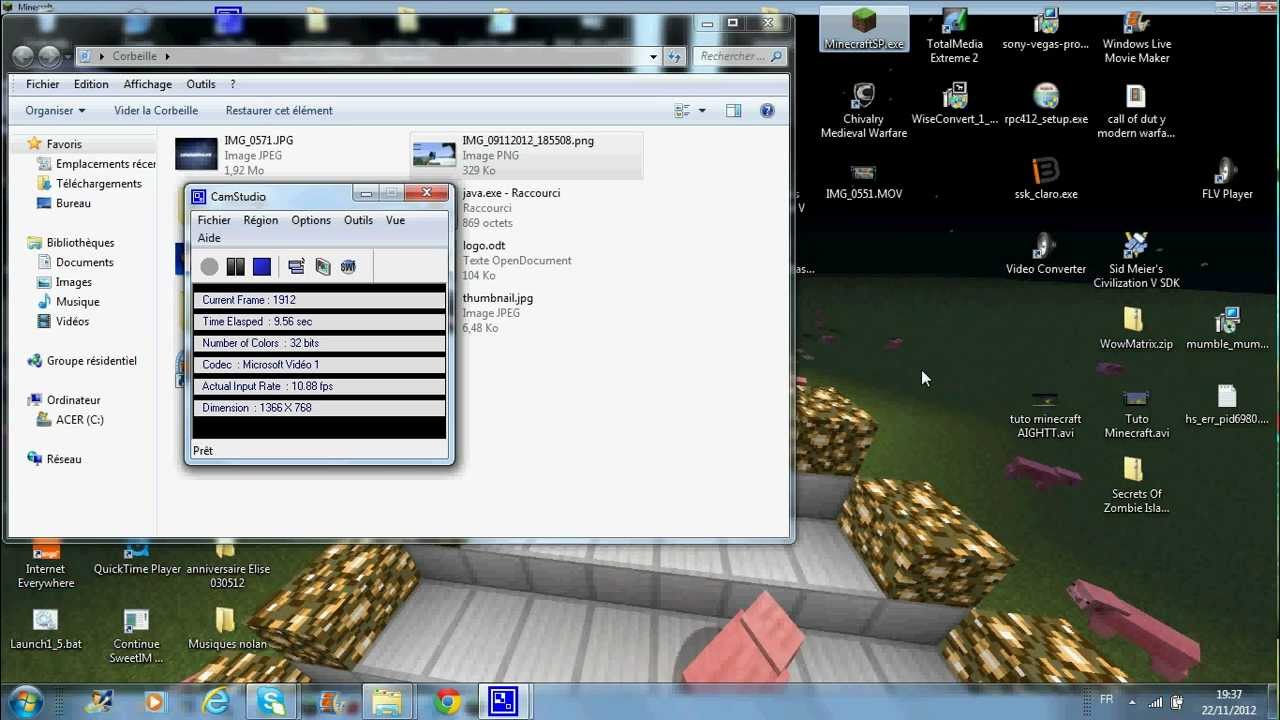Expand the Corbeille breadcrumb arrow
Image resolution: width=1280 pixels, height=720 pixels.
pyautogui.click(x=167, y=56)
